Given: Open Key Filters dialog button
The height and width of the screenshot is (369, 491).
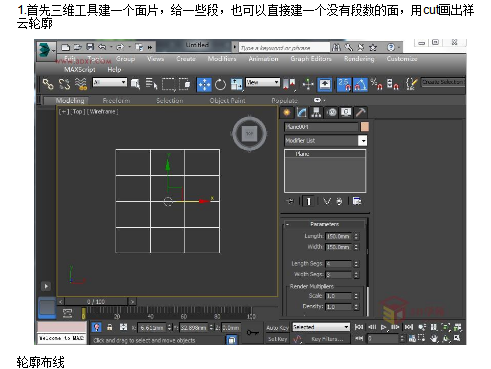Looking at the screenshot, I should [327, 339].
